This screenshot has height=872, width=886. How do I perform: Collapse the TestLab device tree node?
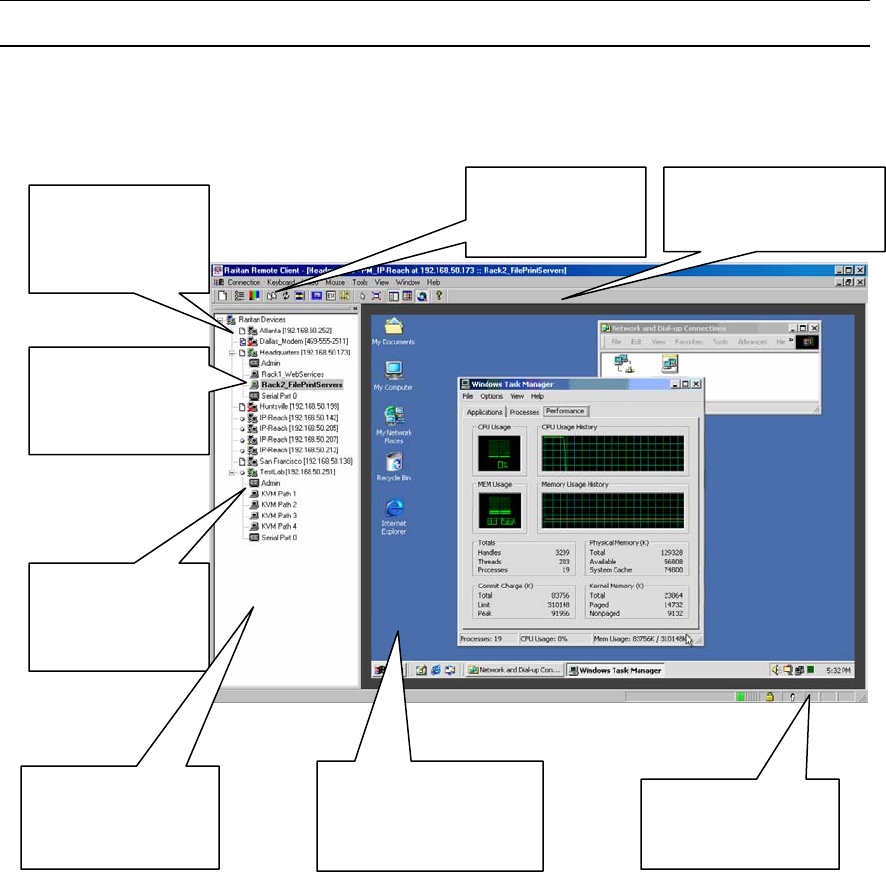pyautogui.click(x=232, y=472)
